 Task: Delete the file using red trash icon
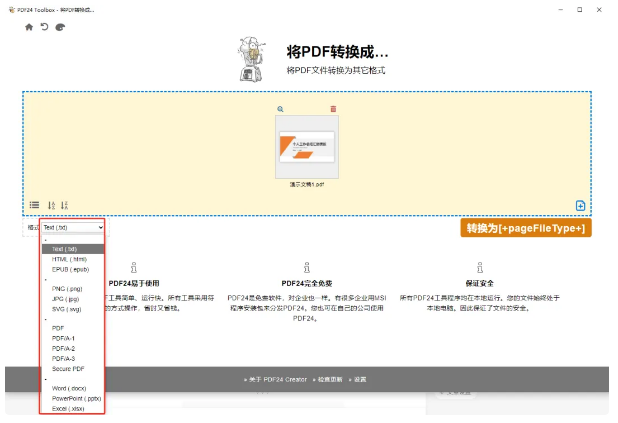tap(333, 109)
